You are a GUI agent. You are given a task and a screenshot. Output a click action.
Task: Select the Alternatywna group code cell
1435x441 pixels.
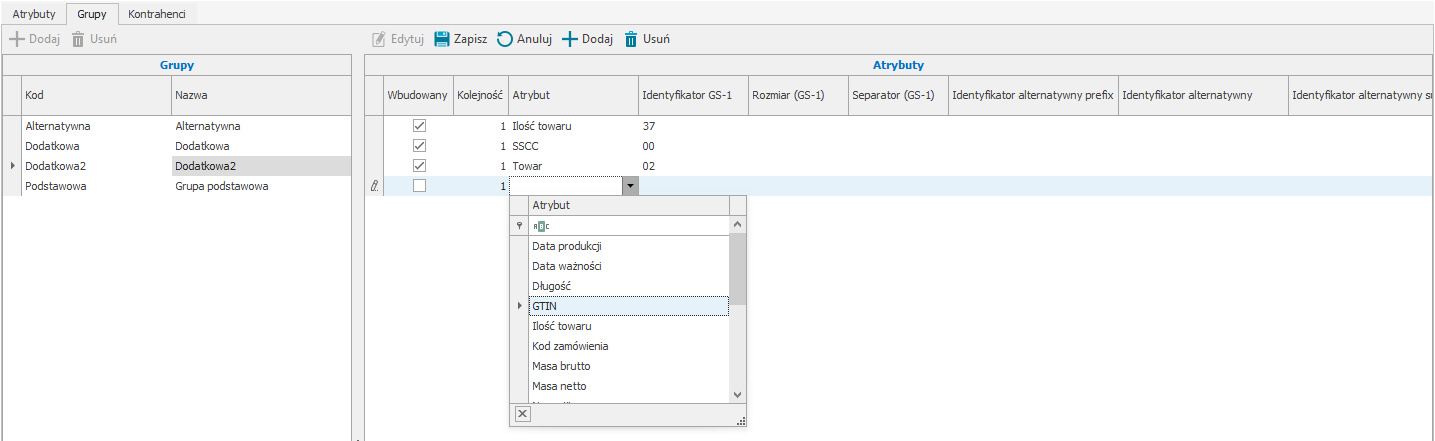[x=96, y=126]
